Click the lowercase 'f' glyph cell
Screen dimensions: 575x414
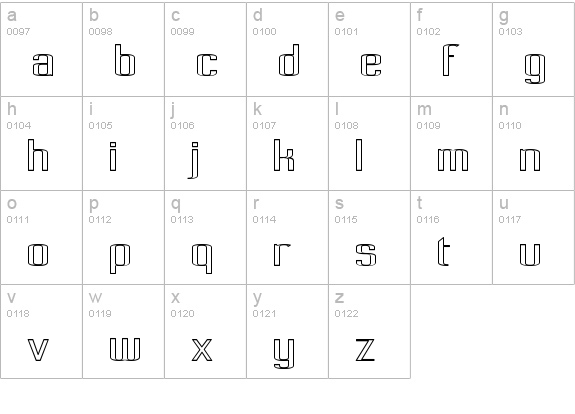(x=451, y=50)
